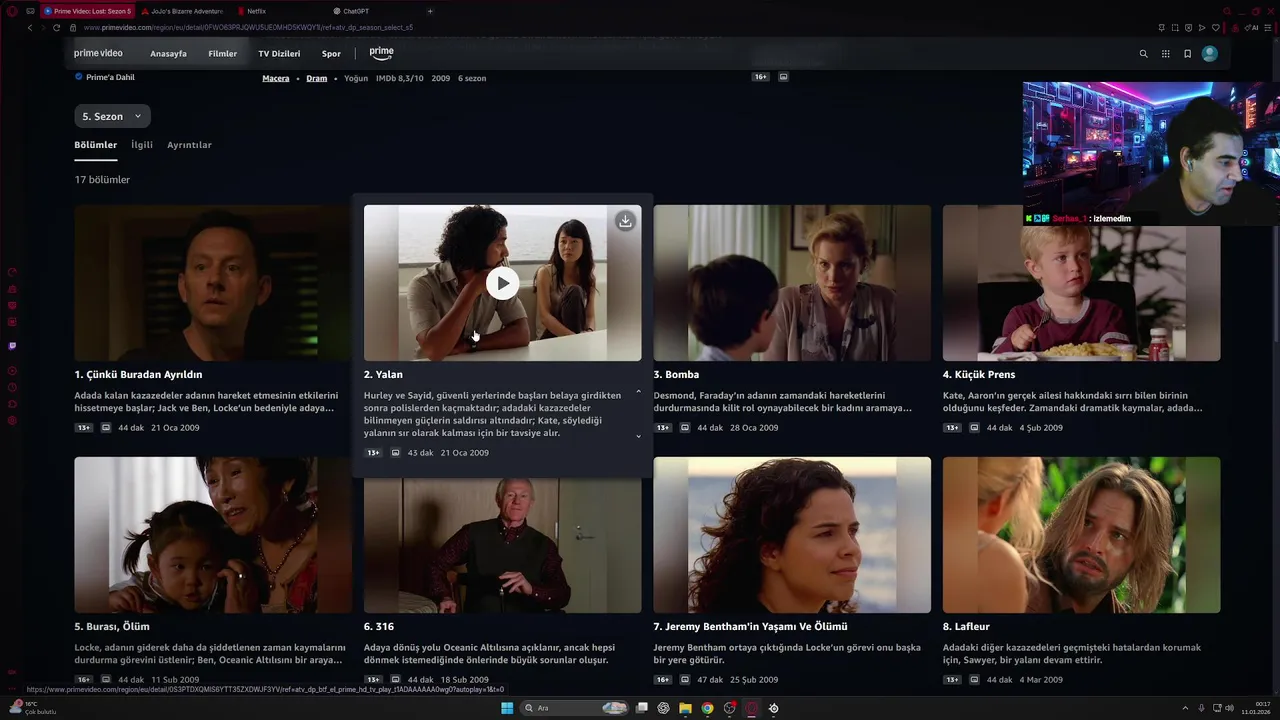Open taskbar clock and date

click(x=1255, y=708)
